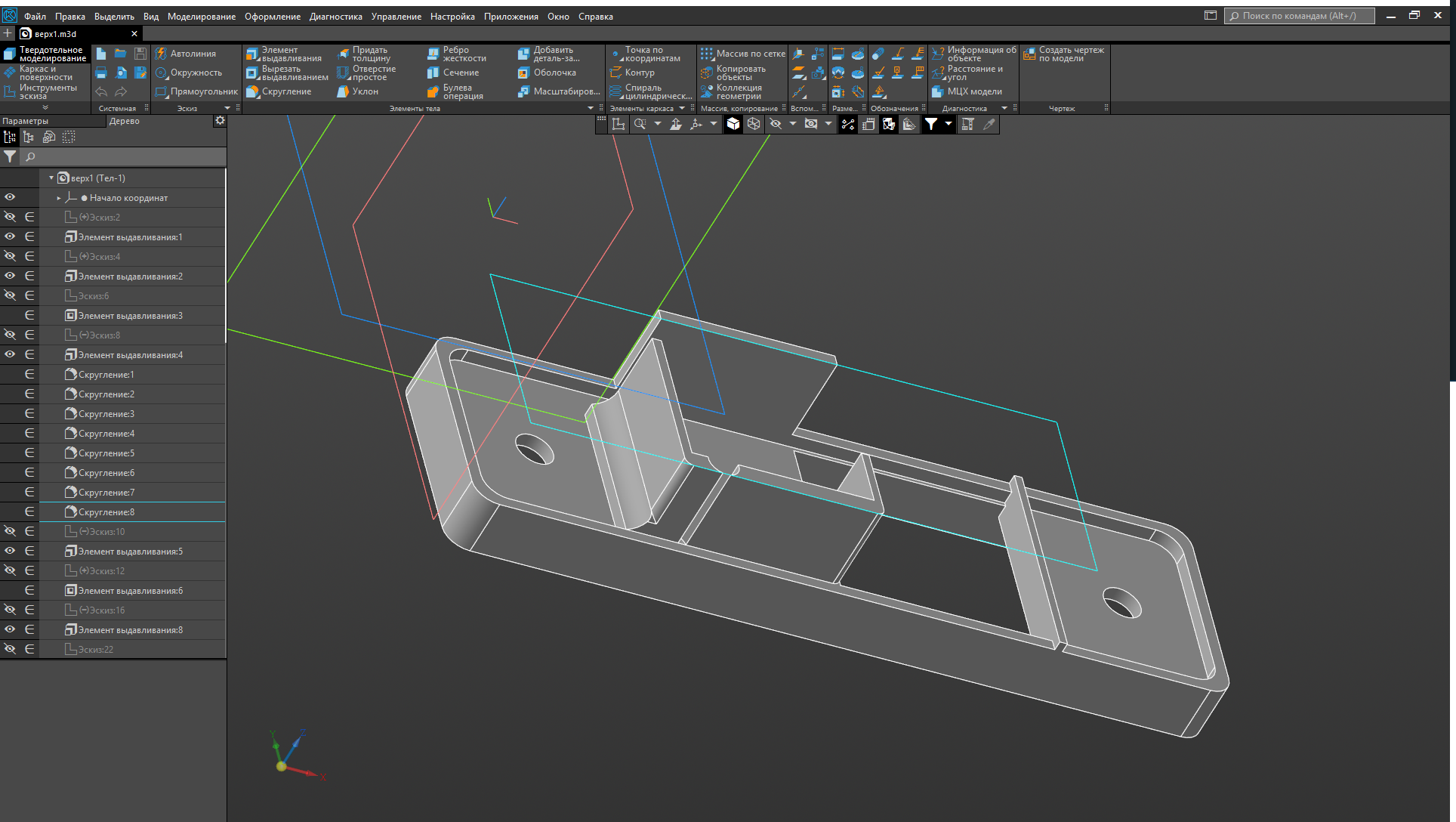Click the Массив по сетке icon
The image size is (1456, 822).
706,54
